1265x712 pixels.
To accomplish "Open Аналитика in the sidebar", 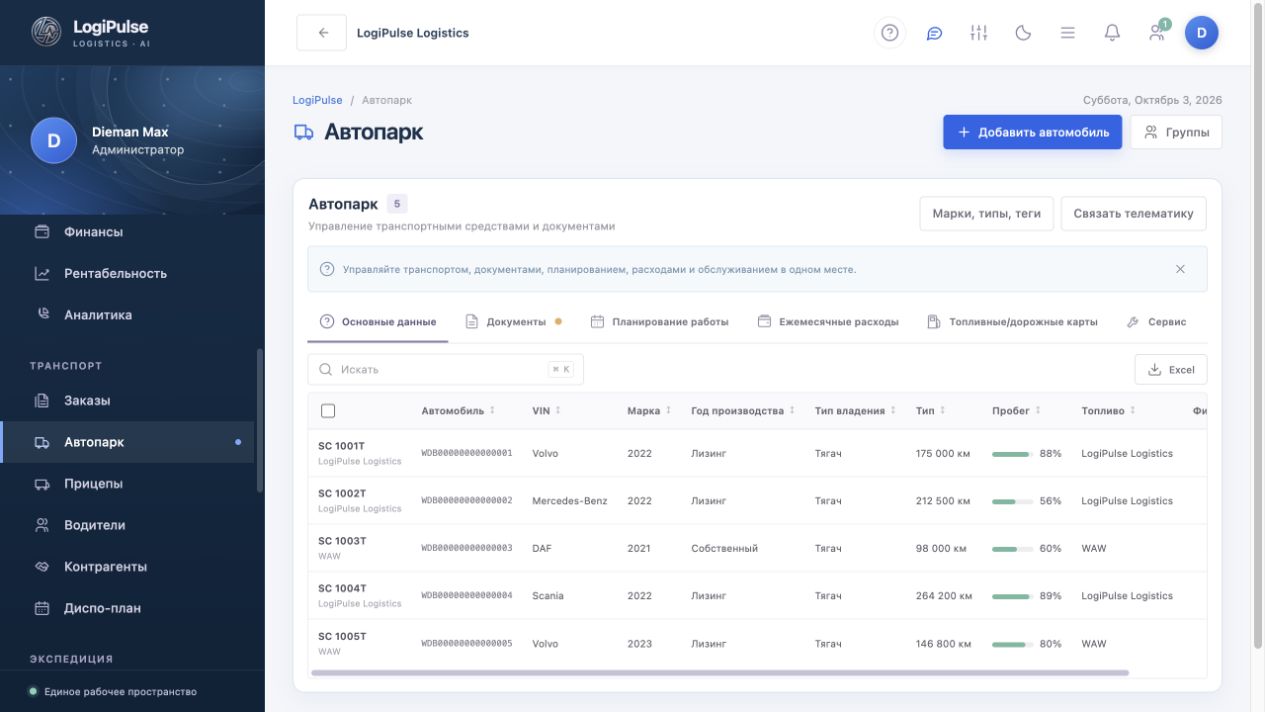I will 127,315.
